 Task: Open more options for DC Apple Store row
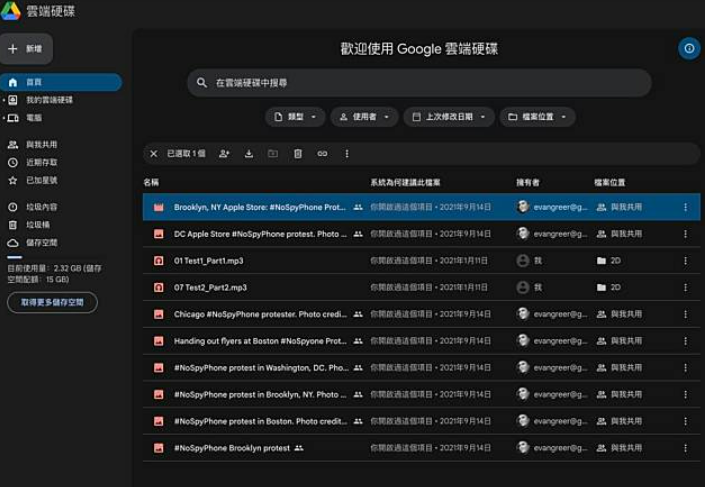click(x=685, y=234)
